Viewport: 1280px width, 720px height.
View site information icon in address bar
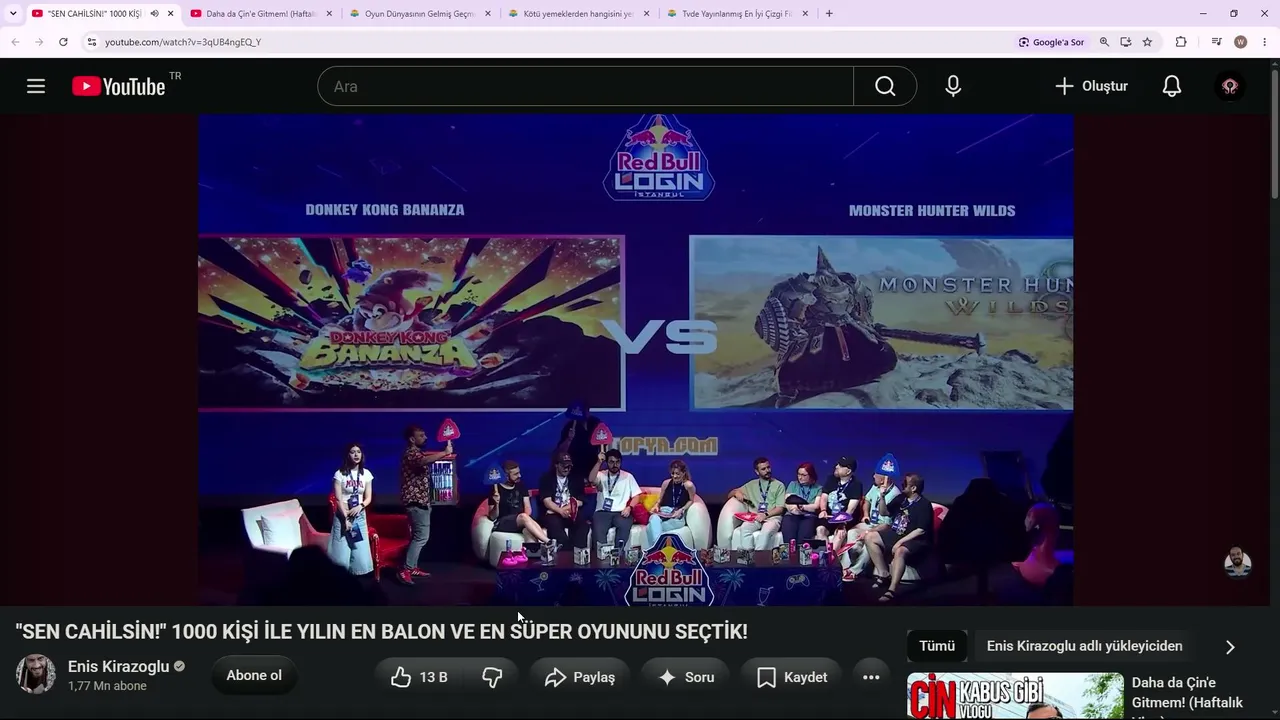(91, 42)
